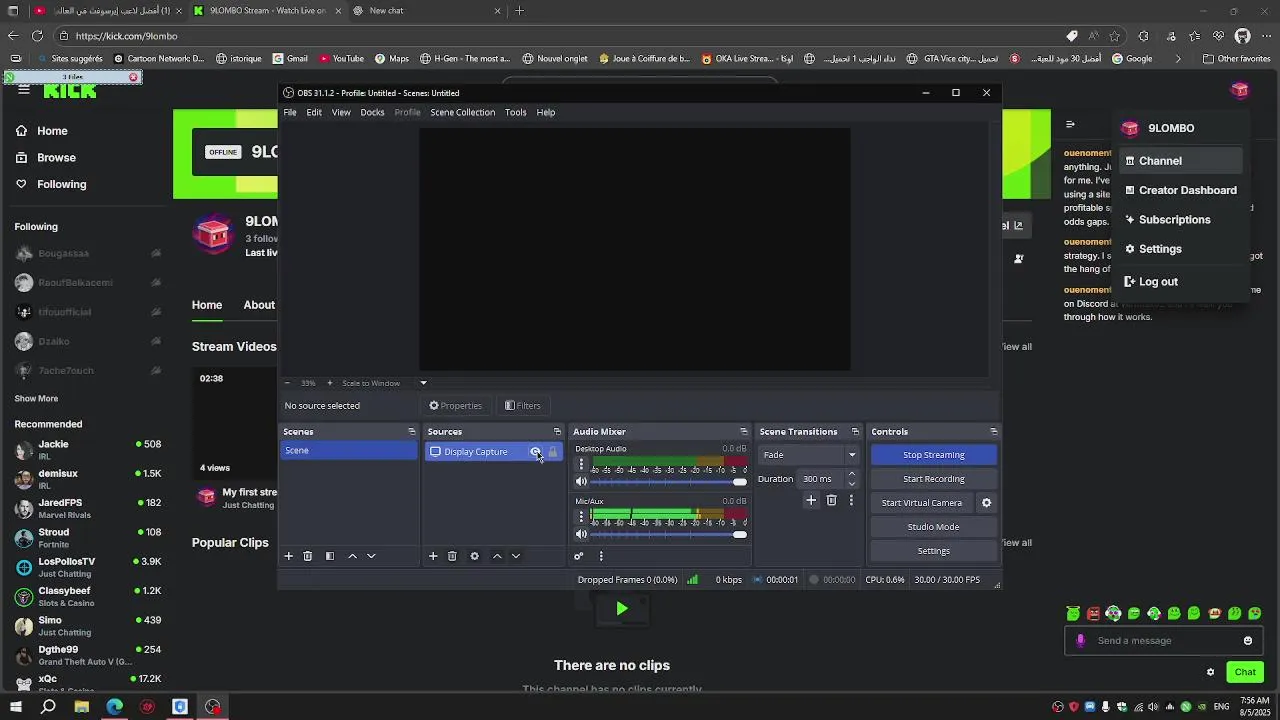The height and width of the screenshot is (720, 1280).
Task: Open Fade transition dropdown
Action: pyautogui.click(x=810, y=455)
